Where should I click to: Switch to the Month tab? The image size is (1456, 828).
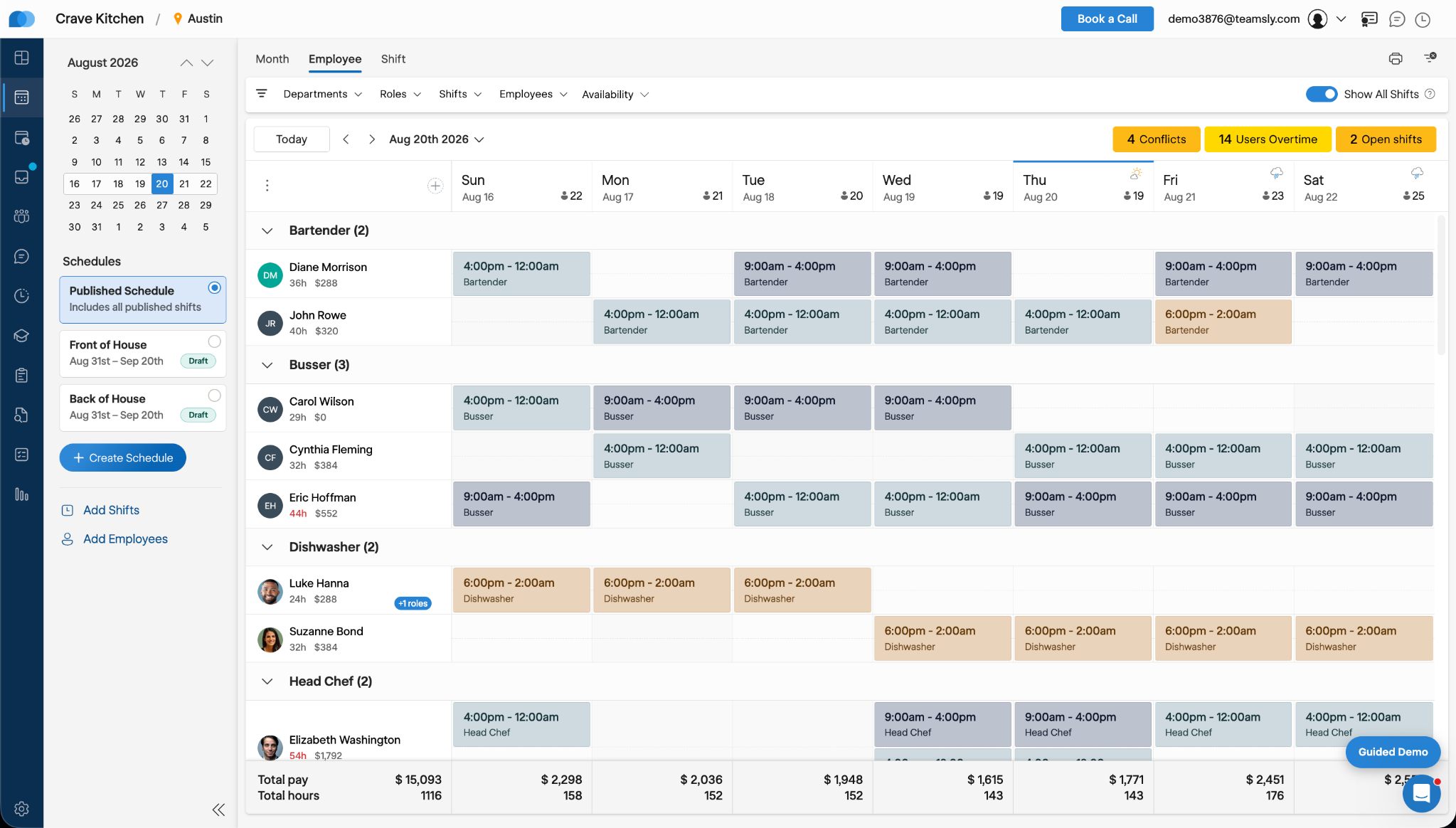(272, 59)
